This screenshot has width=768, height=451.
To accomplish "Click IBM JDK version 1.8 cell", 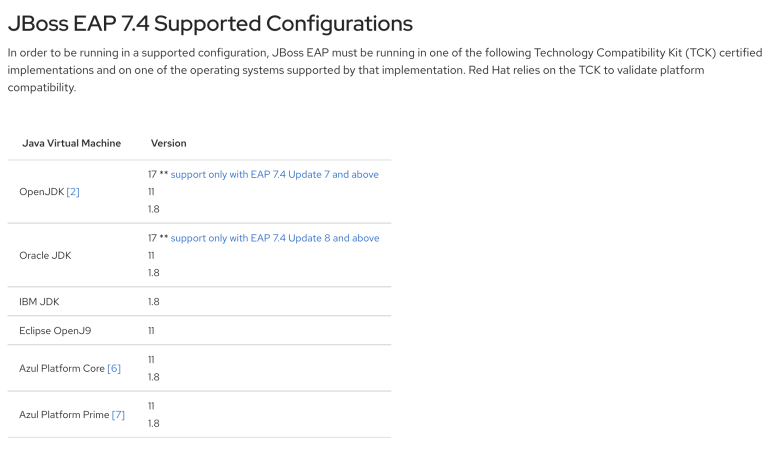I will pos(154,302).
